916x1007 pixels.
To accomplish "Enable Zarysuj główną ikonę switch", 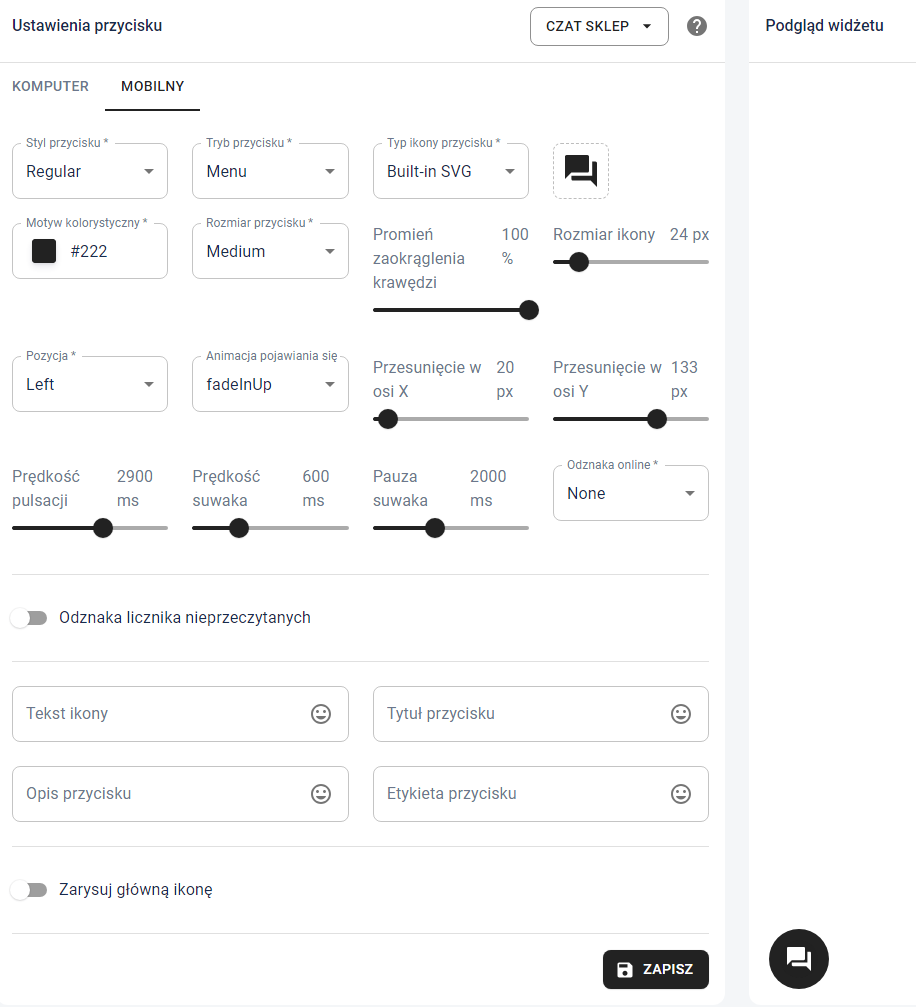I will coord(30,890).
